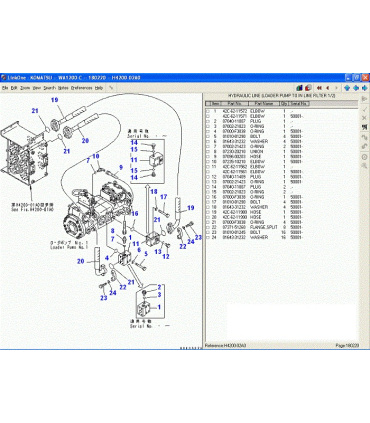Screen dimensions: 370x423
Task: Sort by the Item column header
Action: (216, 104)
